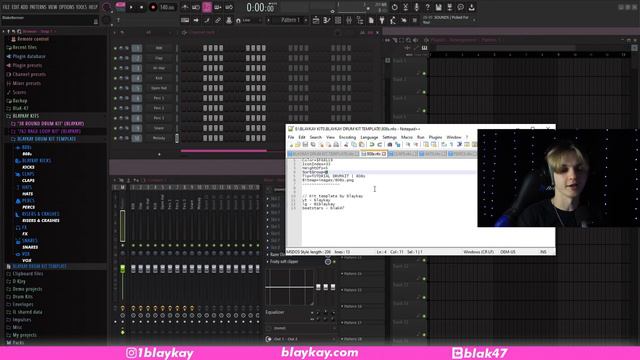Adjust the master track fader in mixer
Screen dimensions: 640x360
[x=122, y=269]
